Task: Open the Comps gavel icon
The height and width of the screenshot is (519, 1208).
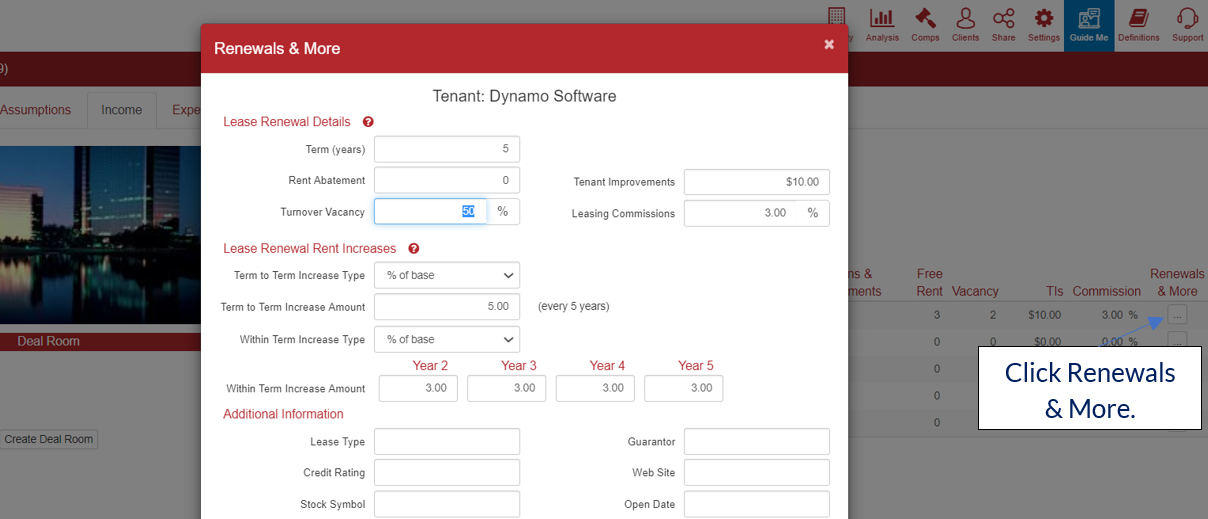Action: (925, 25)
